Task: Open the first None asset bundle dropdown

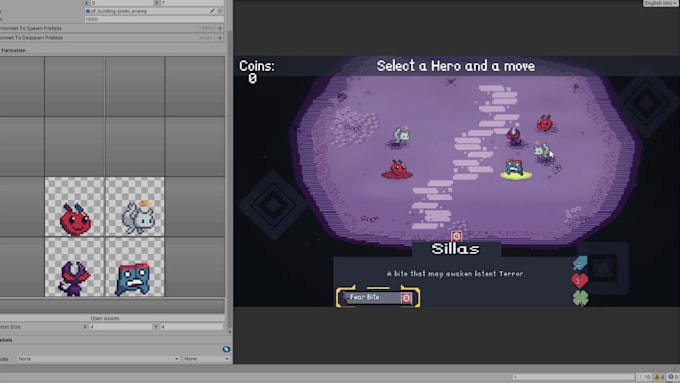Action: [98, 359]
